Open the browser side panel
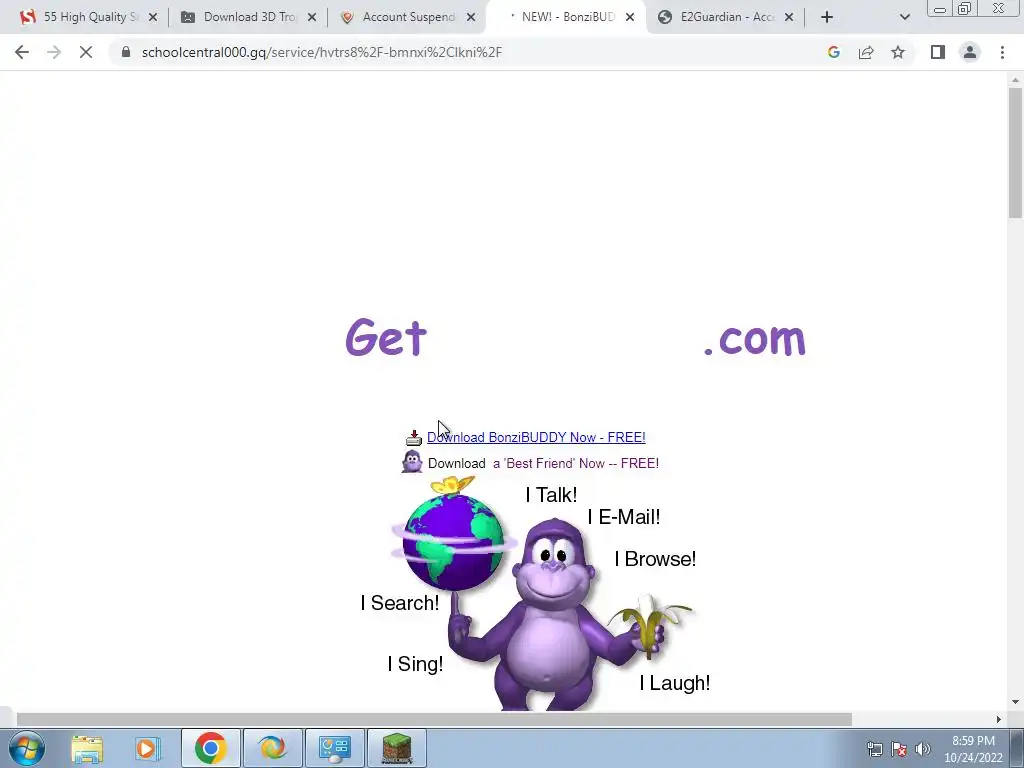This screenshot has width=1024, height=768. (938, 52)
